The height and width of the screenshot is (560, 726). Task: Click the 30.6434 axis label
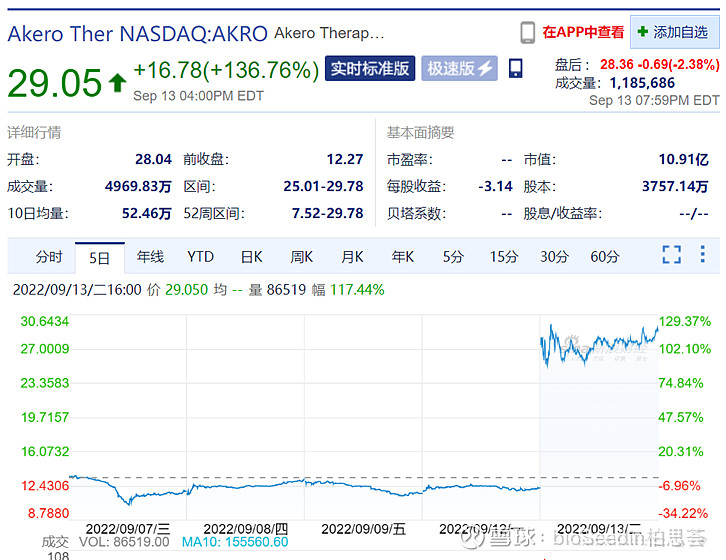point(44,321)
